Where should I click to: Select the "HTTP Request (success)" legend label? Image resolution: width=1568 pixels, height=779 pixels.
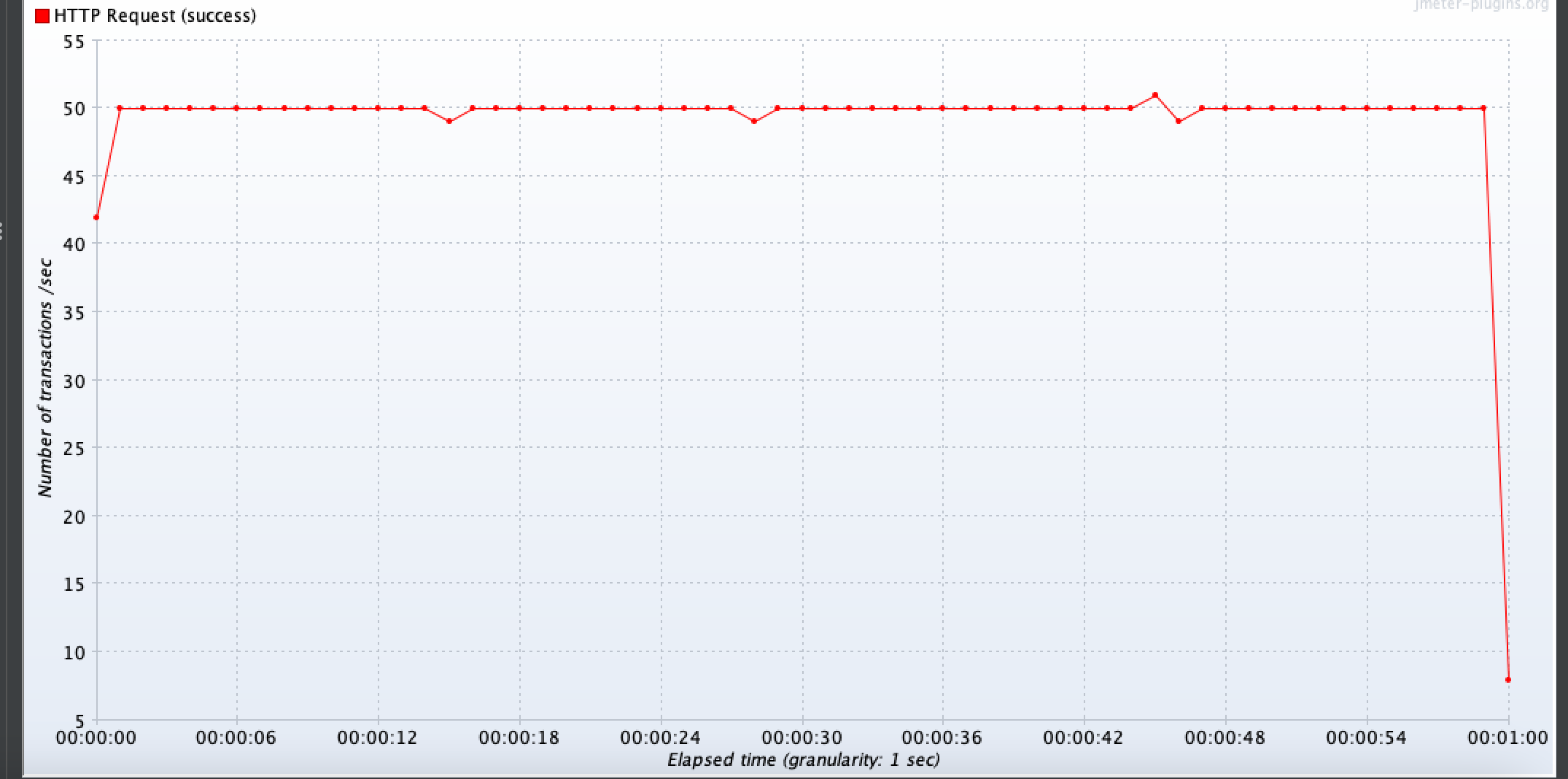click(155, 16)
